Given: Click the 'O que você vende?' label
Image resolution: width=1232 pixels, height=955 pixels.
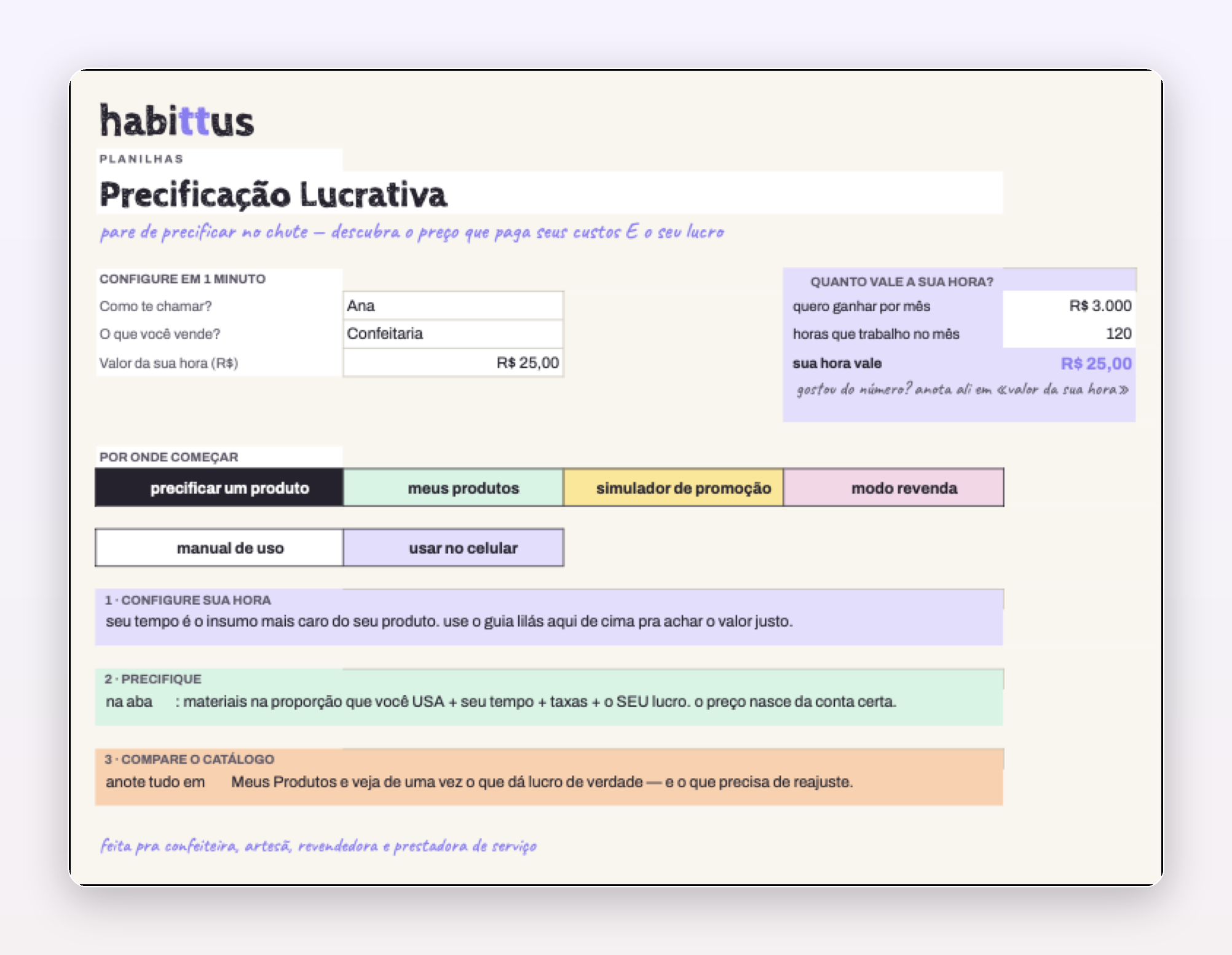Looking at the screenshot, I should [x=160, y=334].
